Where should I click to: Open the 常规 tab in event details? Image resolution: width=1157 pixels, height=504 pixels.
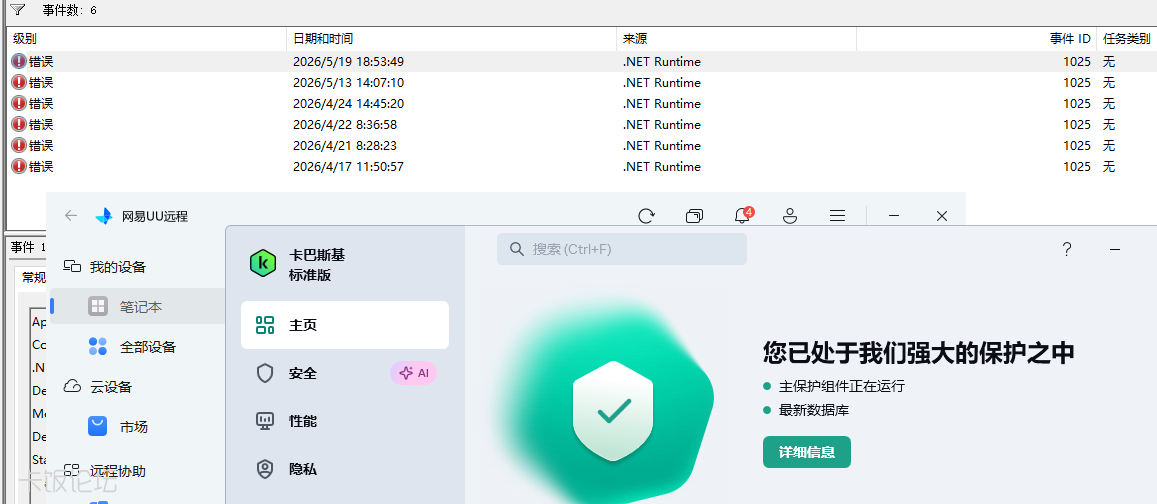(x=33, y=277)
